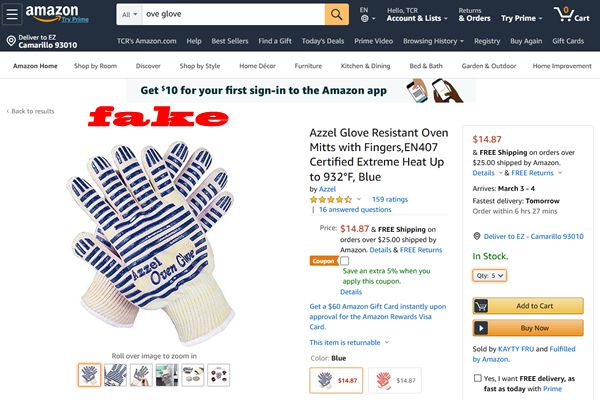This screenshot has height=400, width=600.
Task: Open the hamburger menu icon
Action: click(x=11, y=14)
